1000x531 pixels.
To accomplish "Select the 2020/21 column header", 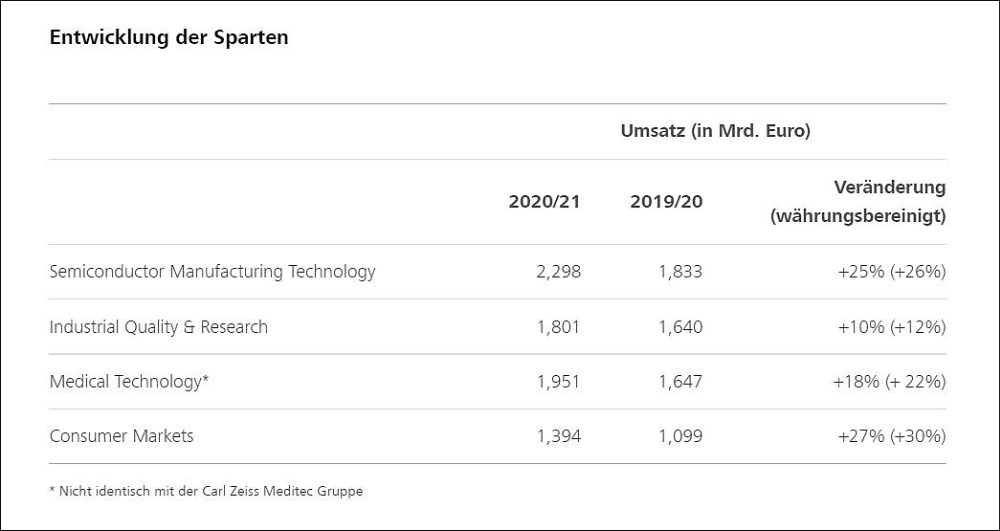I will 544,201.
